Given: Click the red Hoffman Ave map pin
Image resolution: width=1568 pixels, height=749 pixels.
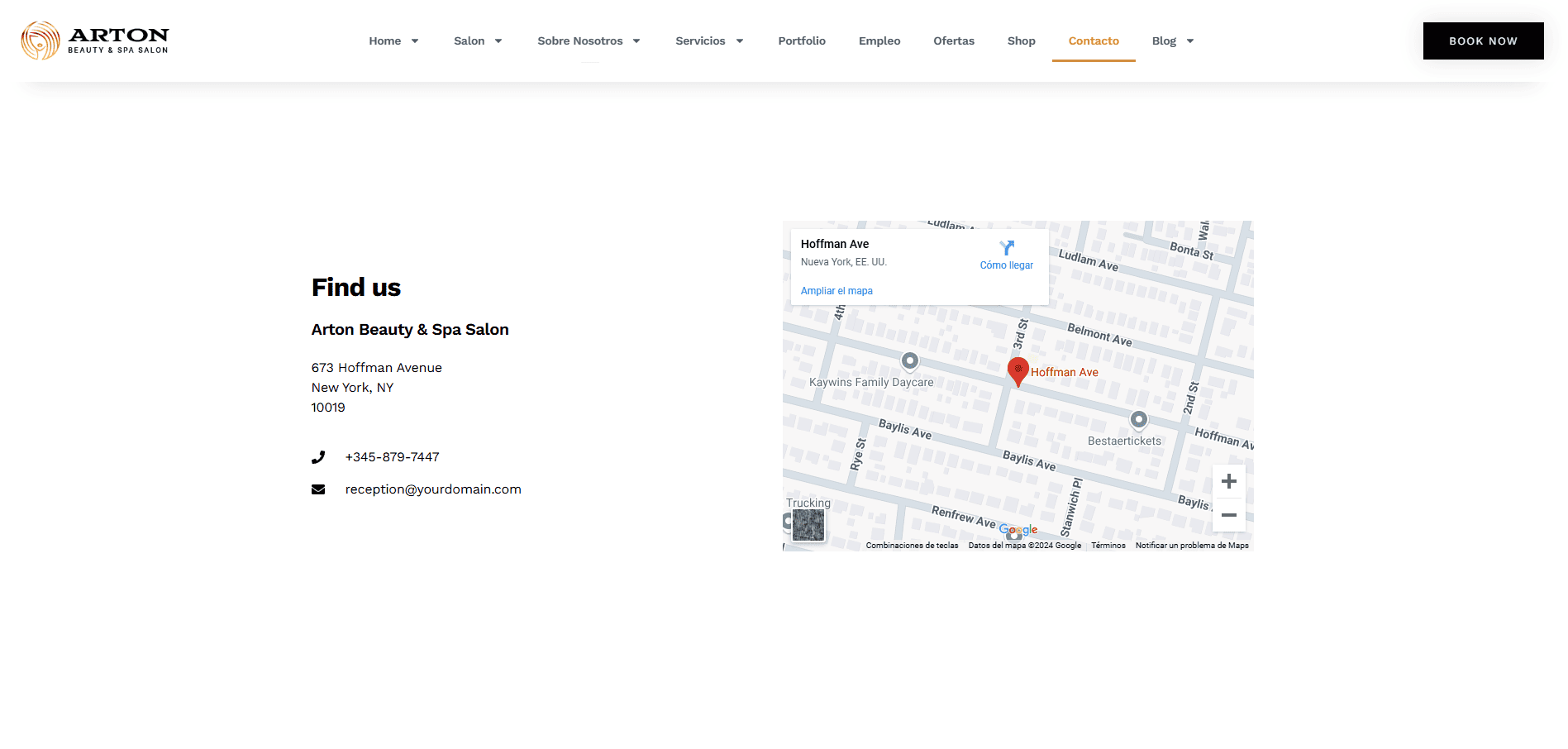Looking at the screenshot, I should (1018, 370).
